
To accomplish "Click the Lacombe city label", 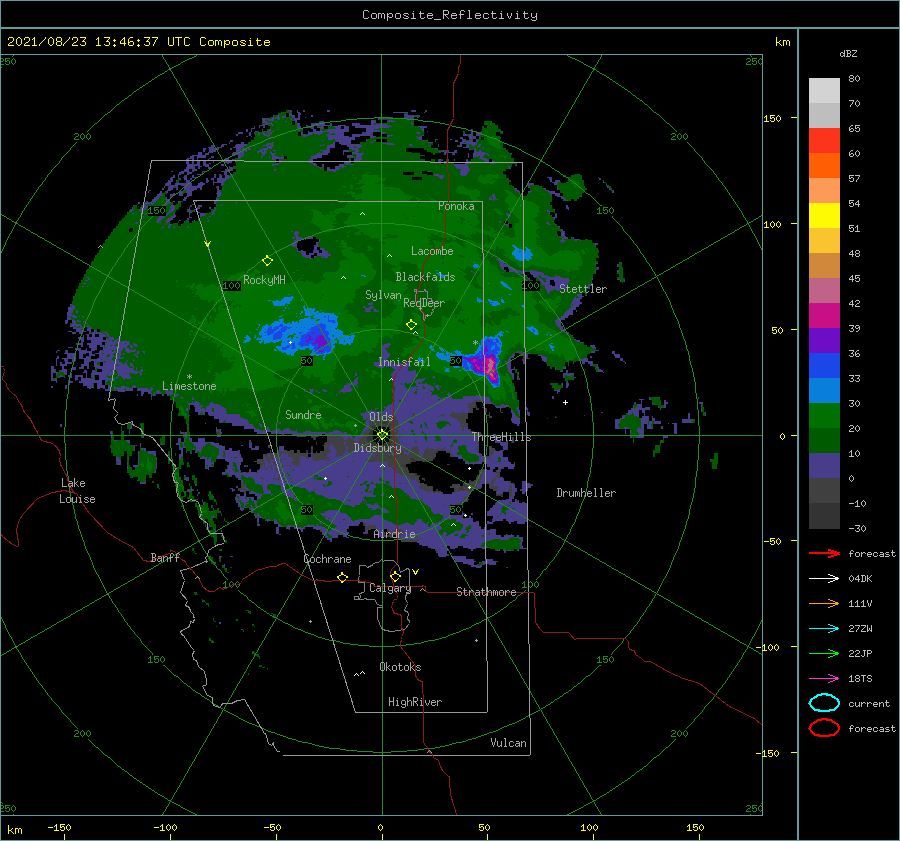I will click(432, 251).
